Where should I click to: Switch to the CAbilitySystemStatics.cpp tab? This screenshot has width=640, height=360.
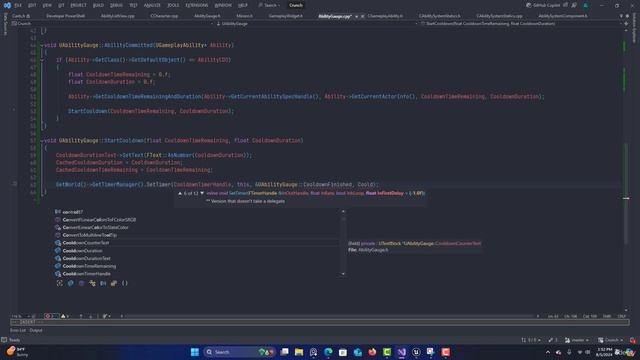pos(499,16)
